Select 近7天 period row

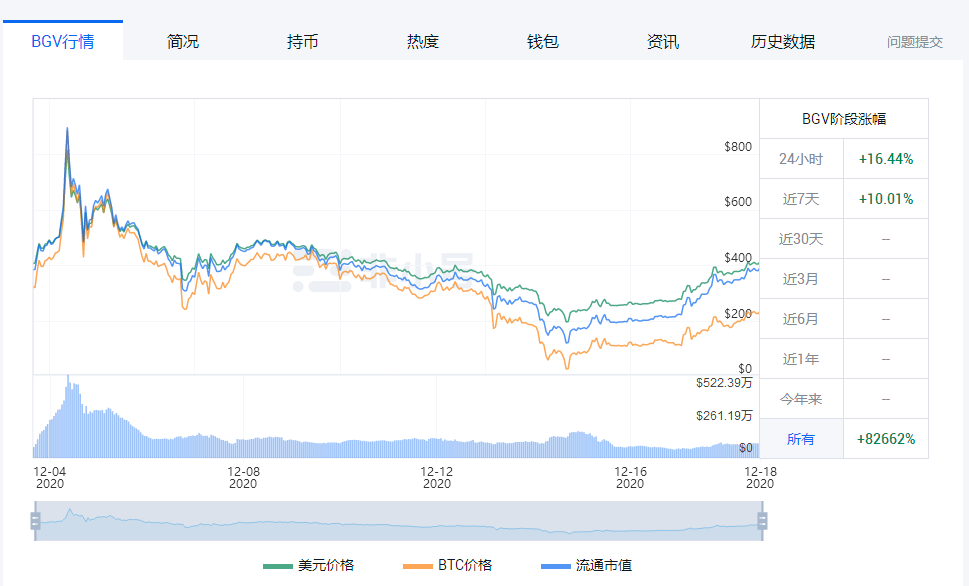pyautogui.click(x=844, y=199)
